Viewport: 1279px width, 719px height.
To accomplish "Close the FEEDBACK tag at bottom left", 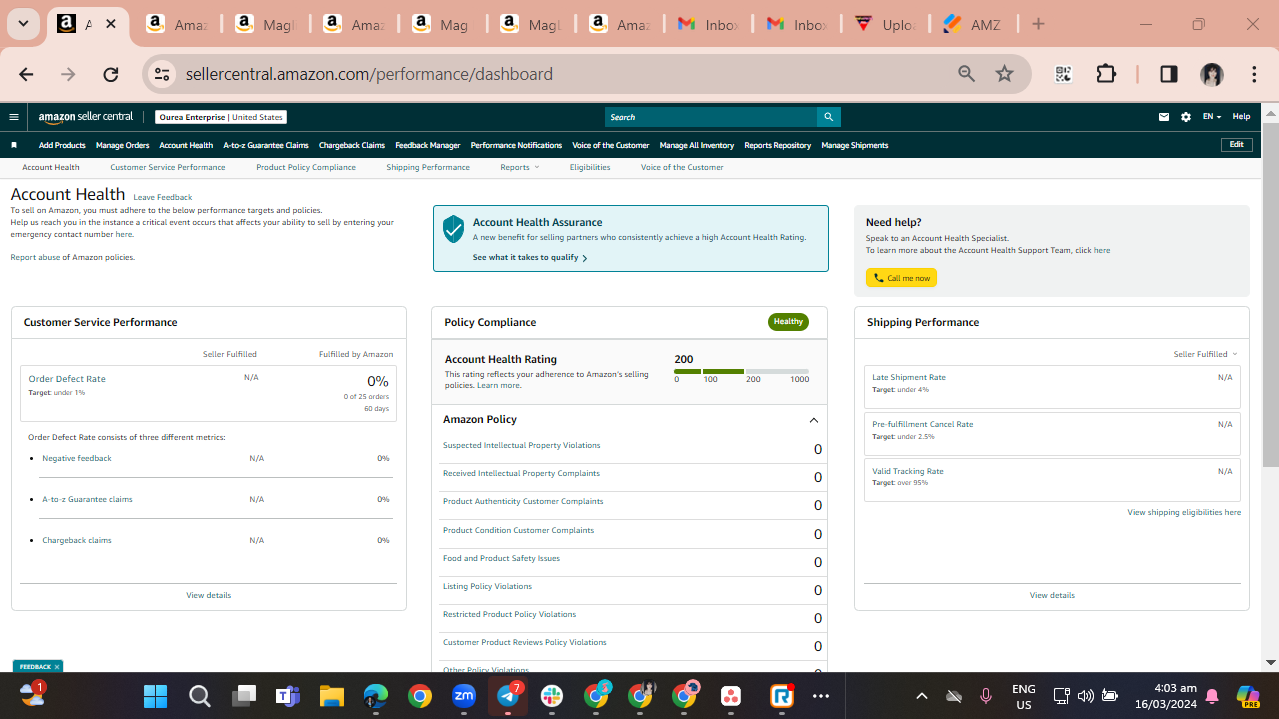I will click(x=57, y=666).
